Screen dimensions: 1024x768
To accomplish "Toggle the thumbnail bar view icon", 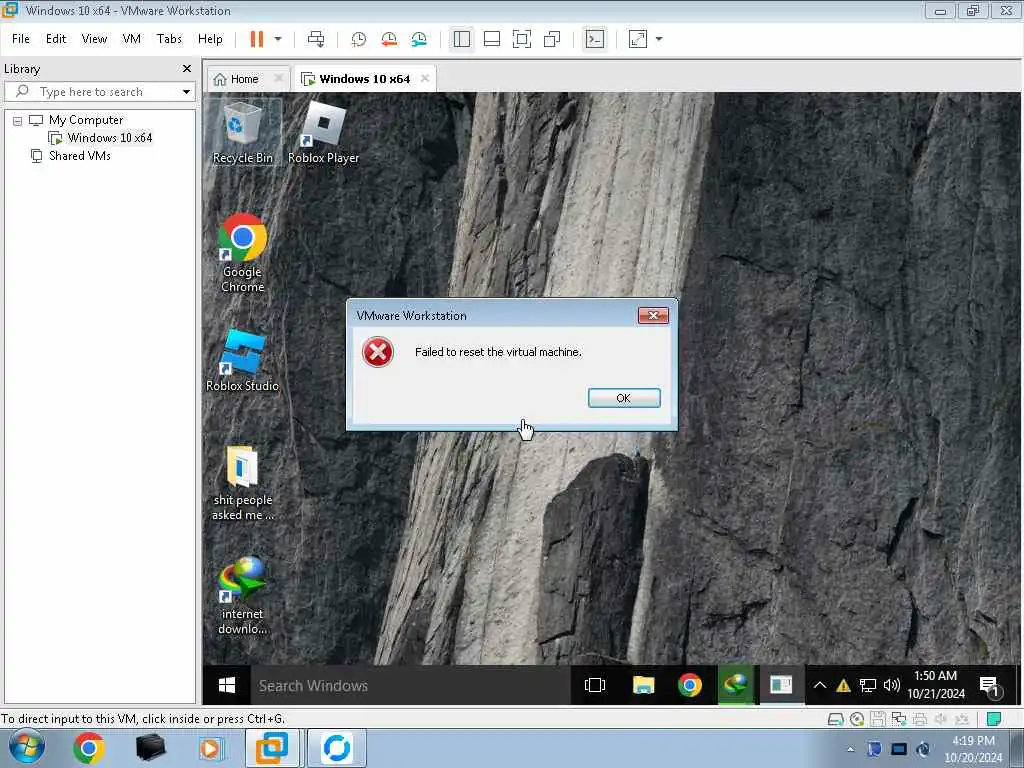I will (492, 39).
